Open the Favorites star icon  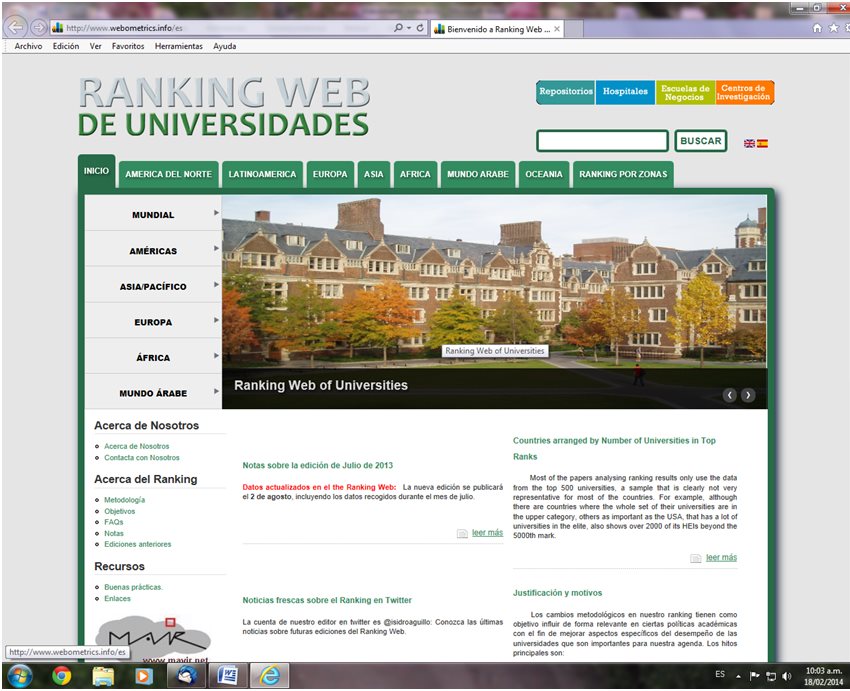coord(834,28)
